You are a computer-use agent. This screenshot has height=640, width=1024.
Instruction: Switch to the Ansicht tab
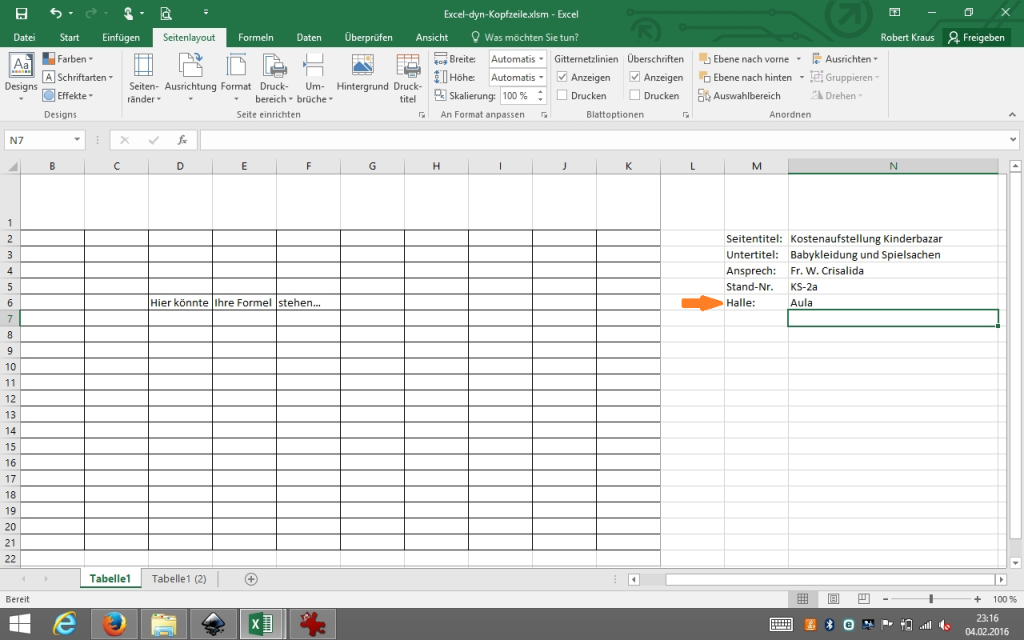(432, 37)
